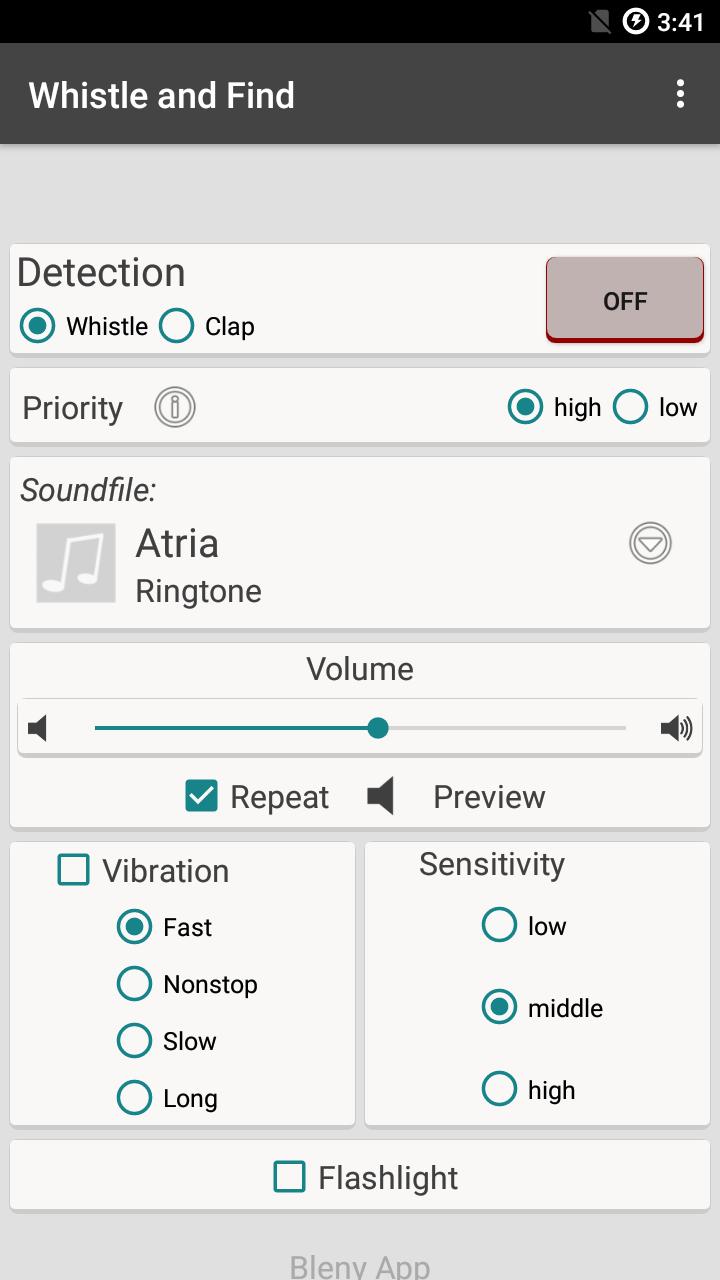Click the music note soundfile thumbnail
The width and height of the screenshot is (720, 1280).
76,563
